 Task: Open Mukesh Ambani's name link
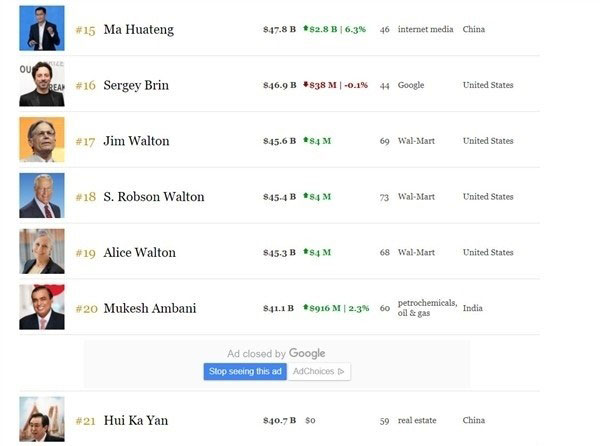point(150,308)
